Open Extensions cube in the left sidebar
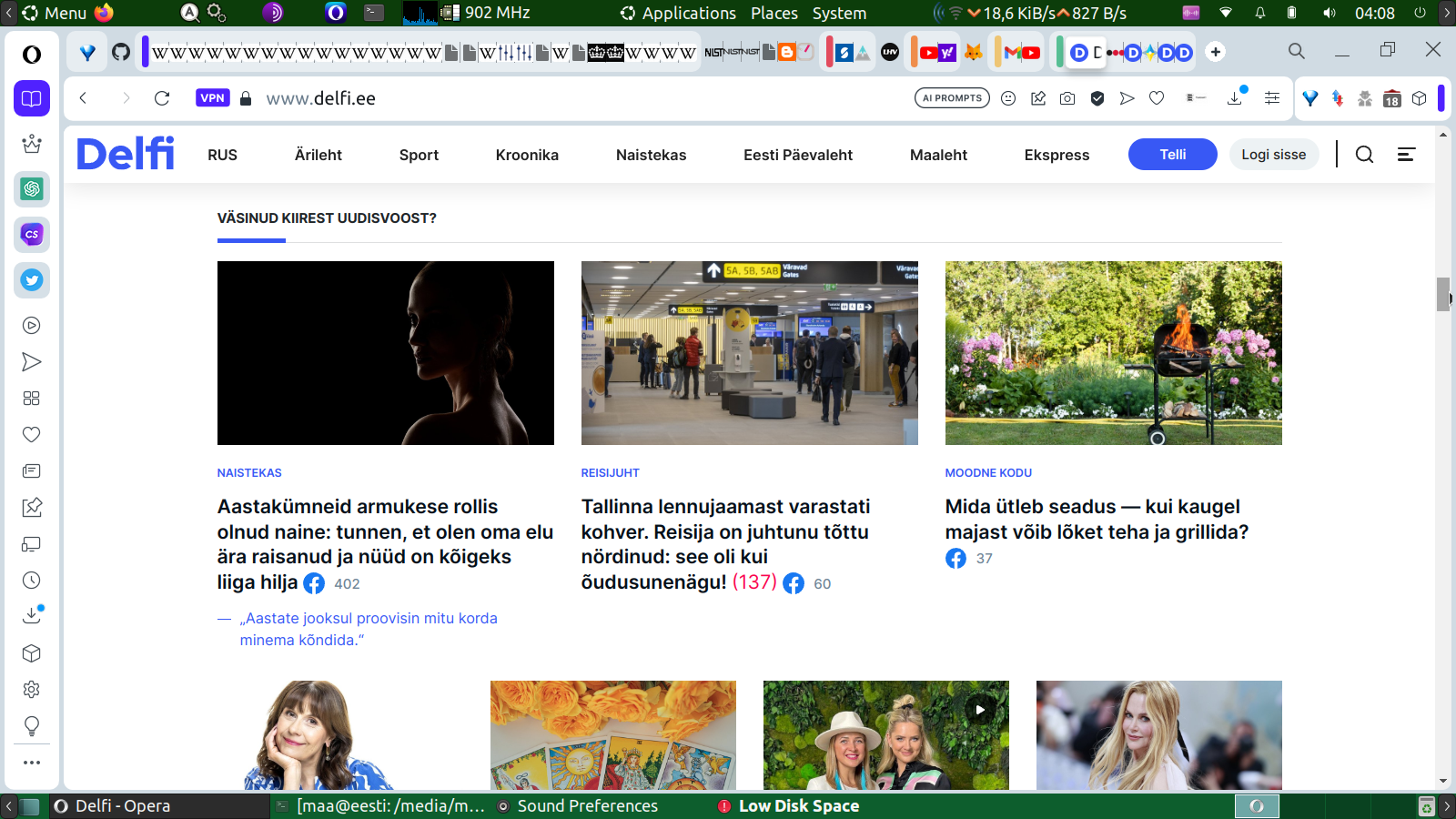This screenshot has width=1456, height=819. point(32,653)
